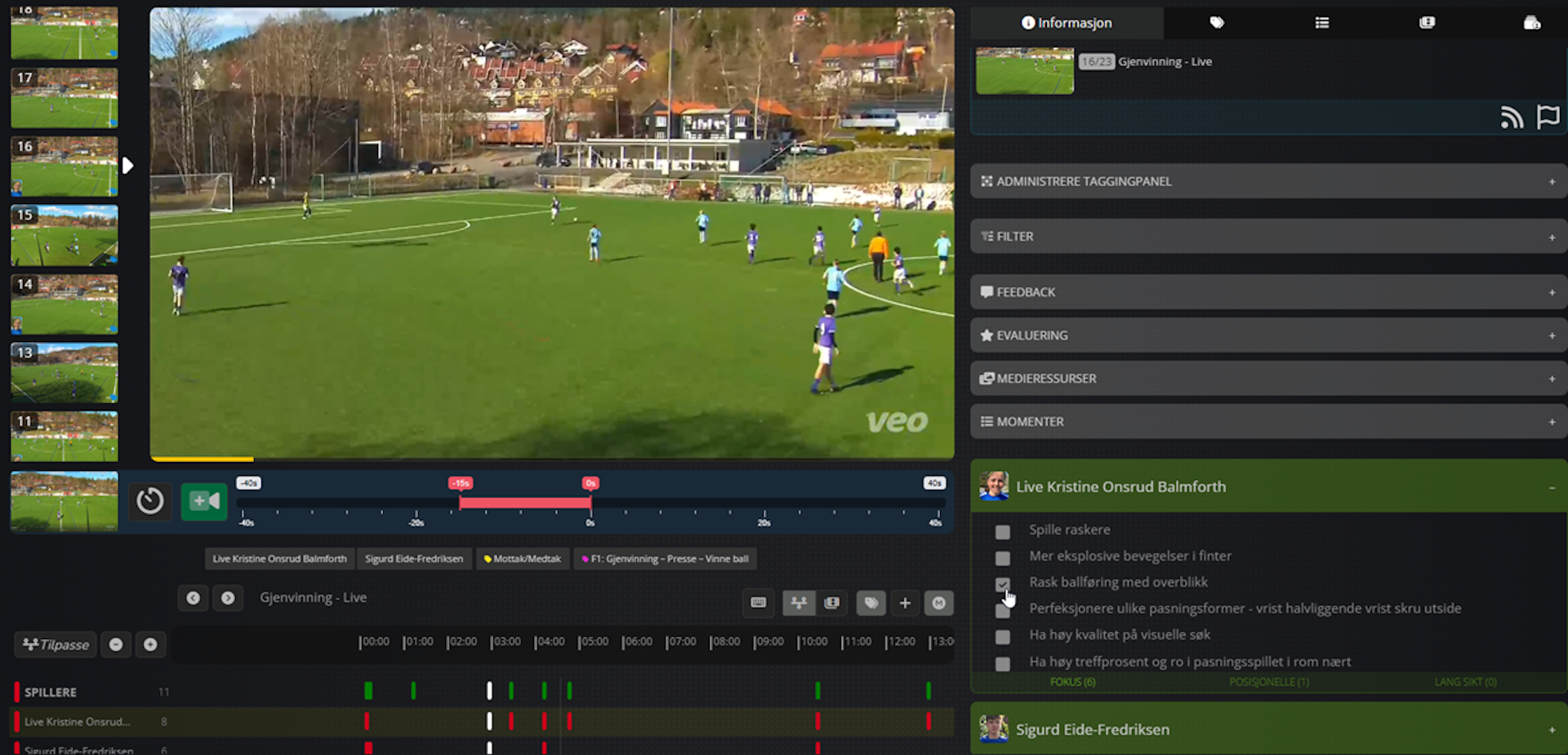This screenshot has height=755, width=1568.
Task: Expand the FILTER section
Action: [1267, 237]
